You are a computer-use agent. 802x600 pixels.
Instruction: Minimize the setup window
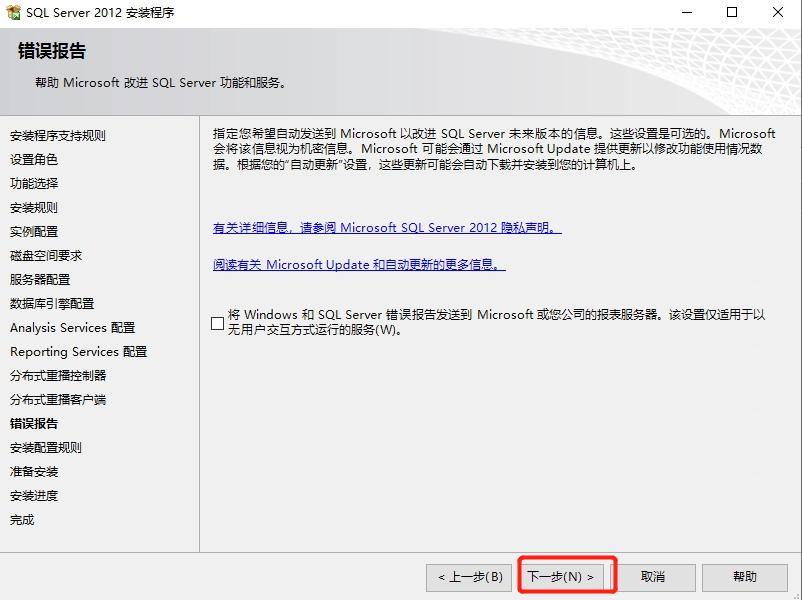(x=687, y=12)
